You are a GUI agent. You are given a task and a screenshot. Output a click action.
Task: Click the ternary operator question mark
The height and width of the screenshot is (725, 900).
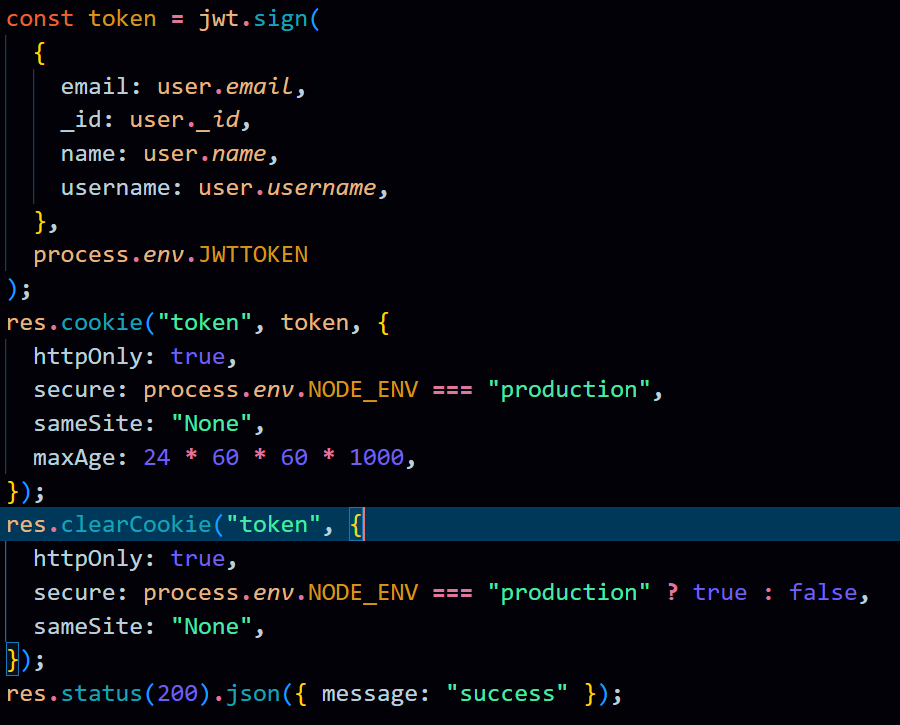tap(670, 592)
